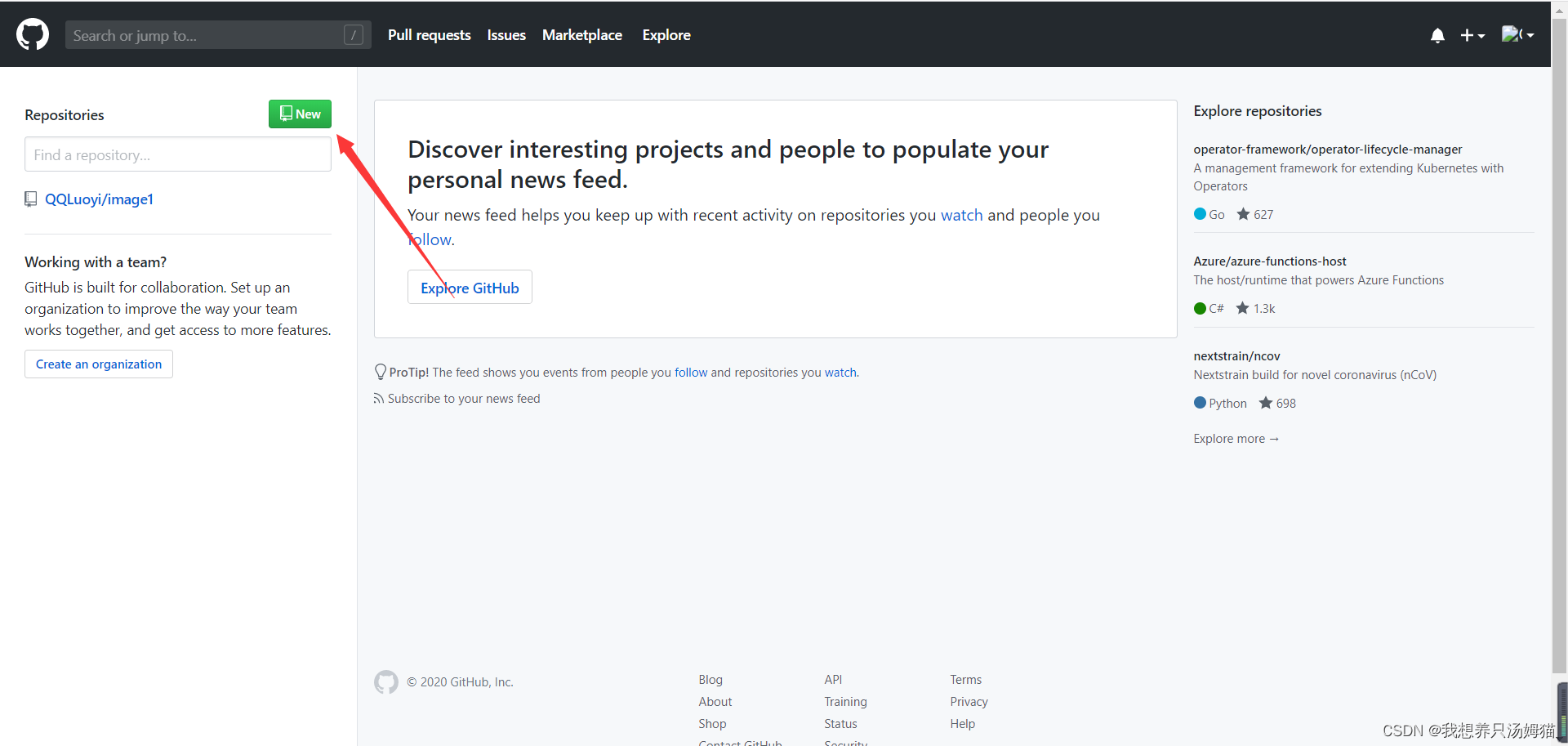Open Pull requests in top navigation
Image resolution: width=1568 pixels, height=746 pixels.
(429, 35)
